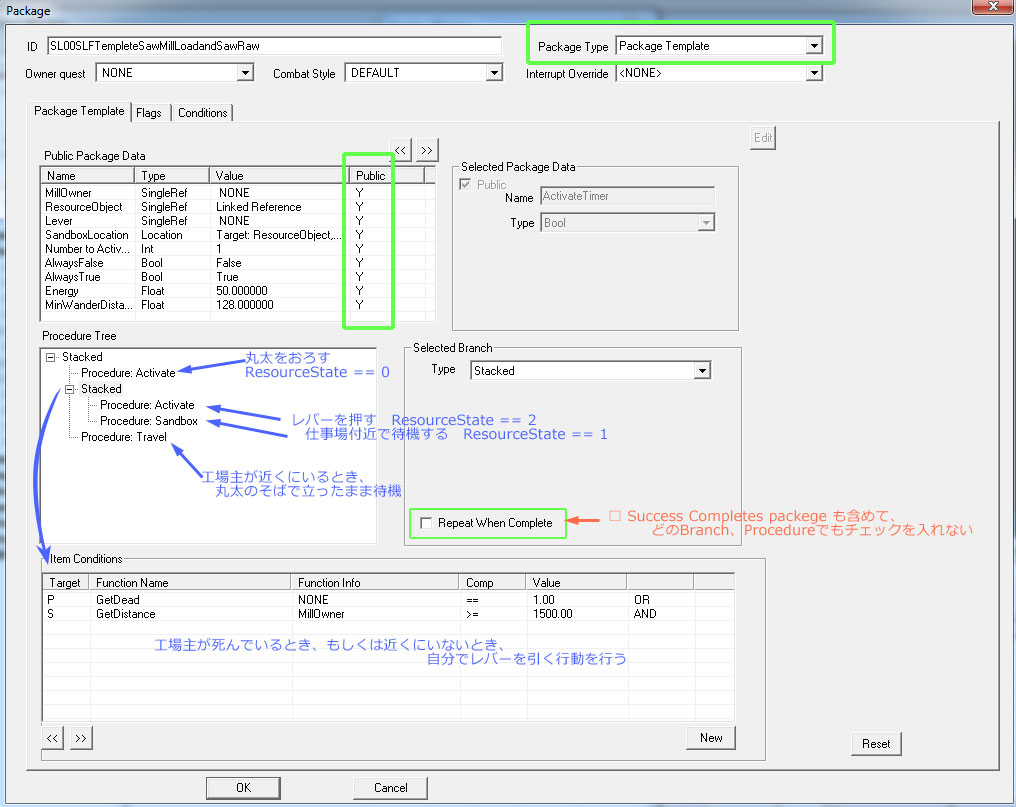
Task: Click the Type column header in Public Package Data
Action: click(x=172, y=176)
